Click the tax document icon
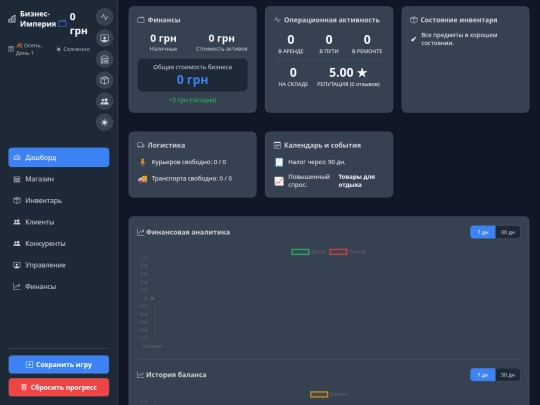 (279, 162)
